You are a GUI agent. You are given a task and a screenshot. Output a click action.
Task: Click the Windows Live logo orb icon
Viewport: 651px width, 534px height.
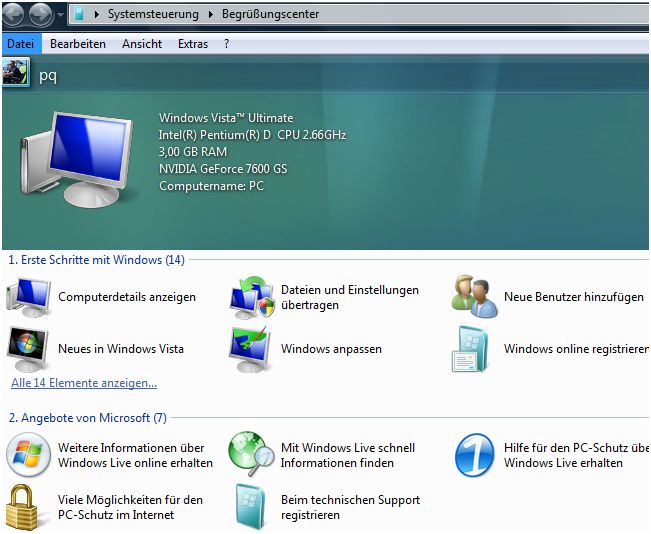28,455
